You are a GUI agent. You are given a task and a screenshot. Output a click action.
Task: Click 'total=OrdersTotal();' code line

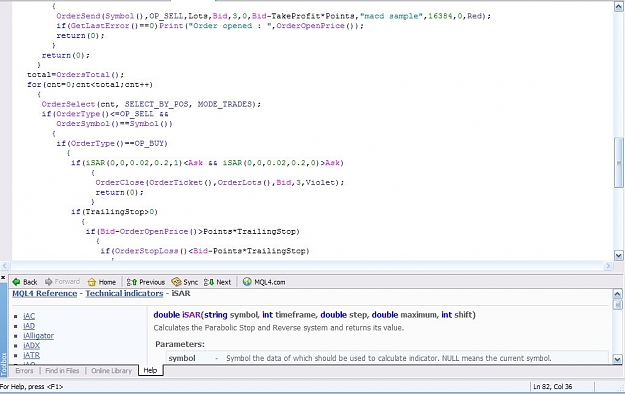[x=76, y=75]
